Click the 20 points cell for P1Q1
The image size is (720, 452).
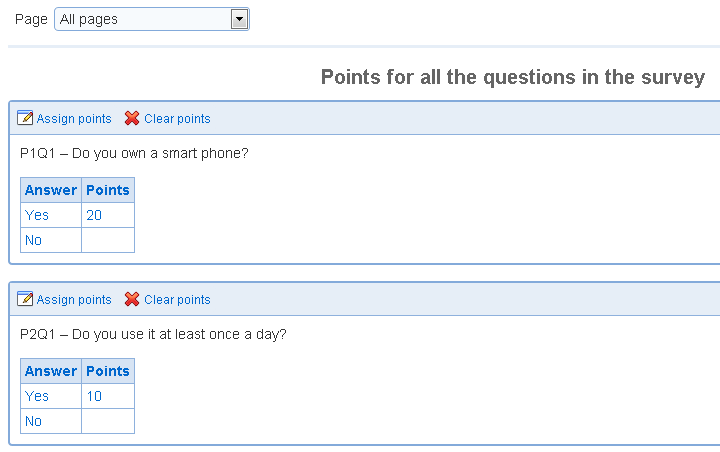pyautogui.click(x=108, y=215)
